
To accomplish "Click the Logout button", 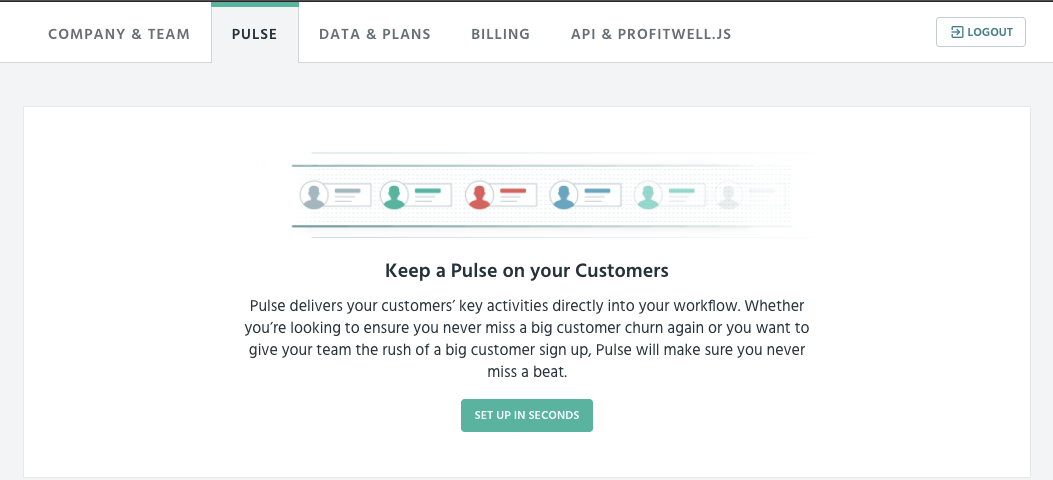I will click(980, 32).
